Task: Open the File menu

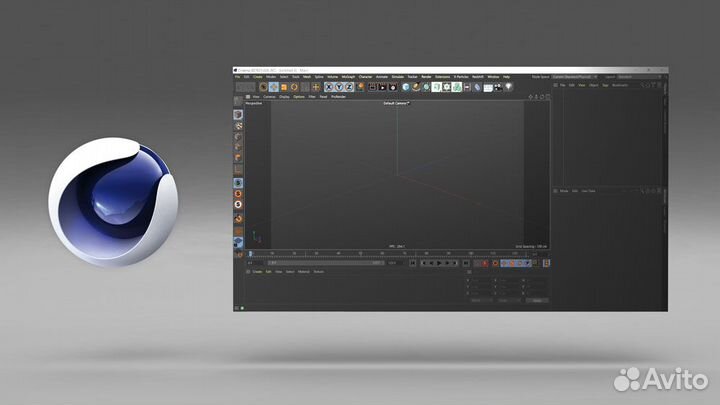Action: point(237,77)
